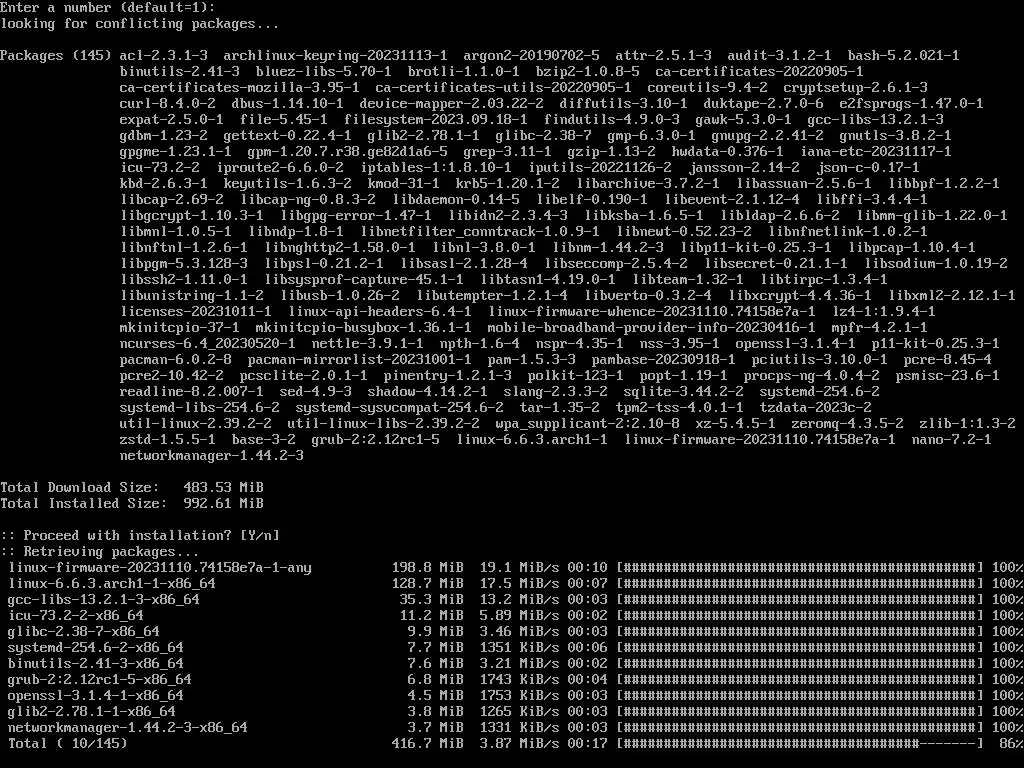
Task: Select 'looking for conflicting packages...' line
Action: [x=140, y=24]
